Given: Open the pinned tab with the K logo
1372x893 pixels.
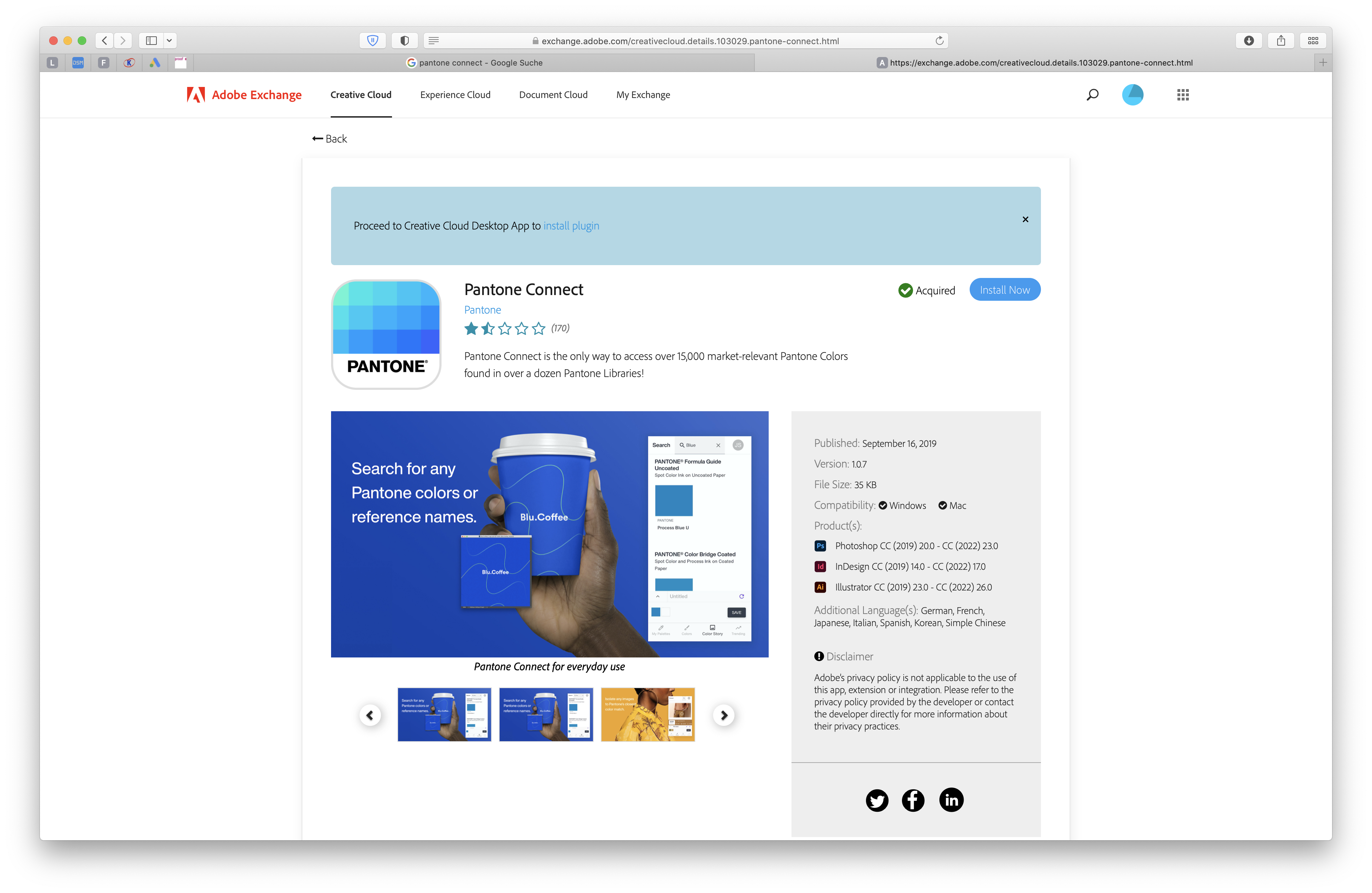Looking at the screenshot, I should point(129,62).
